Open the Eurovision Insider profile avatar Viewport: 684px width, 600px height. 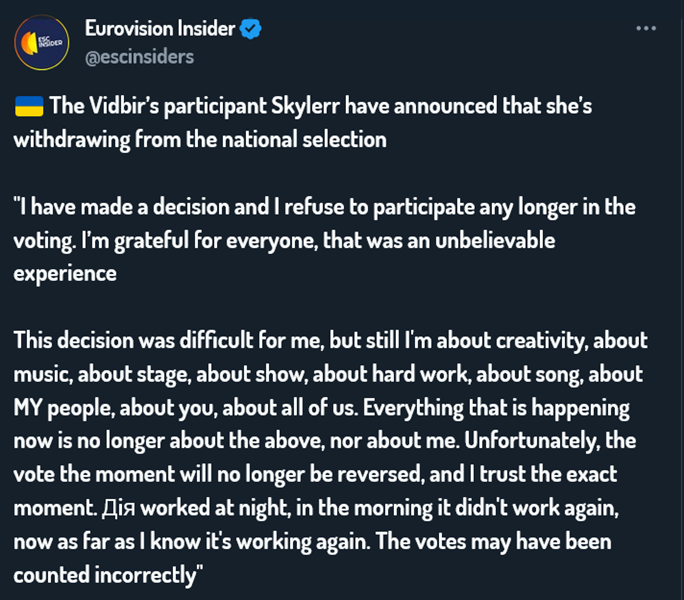[x=41, y=42]
